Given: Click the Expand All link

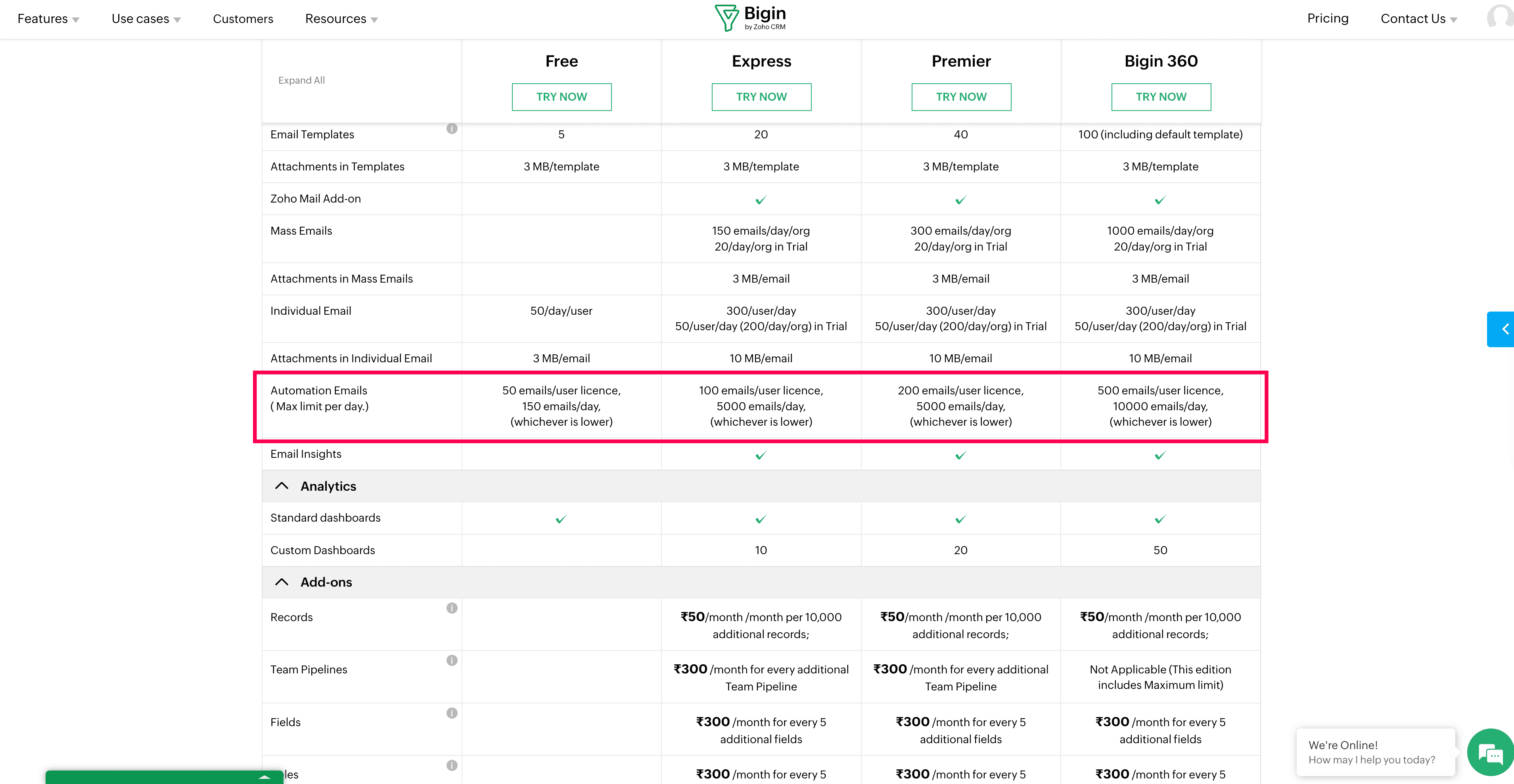Looking at the screenshot, I should click(301, 80).
